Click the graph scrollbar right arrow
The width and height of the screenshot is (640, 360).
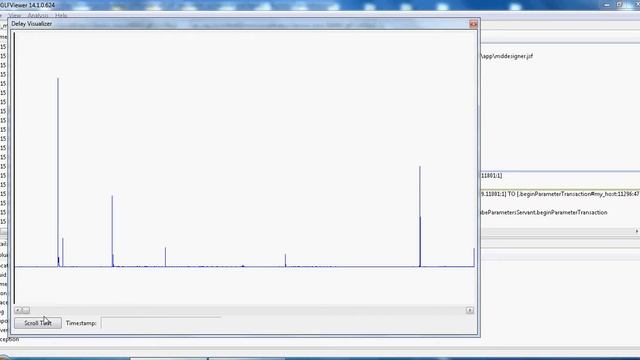(470, 310)
